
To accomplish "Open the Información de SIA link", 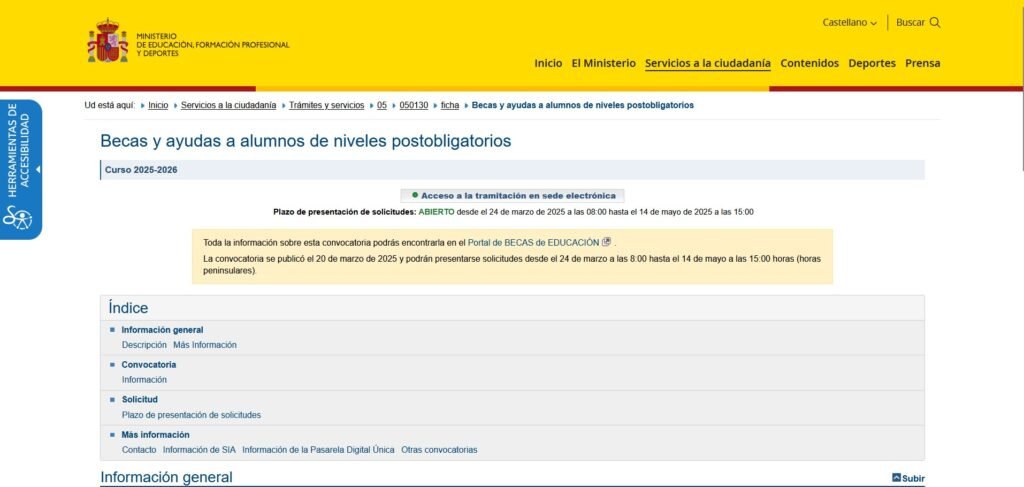I will pyautogui.click(x=199, y=449).
